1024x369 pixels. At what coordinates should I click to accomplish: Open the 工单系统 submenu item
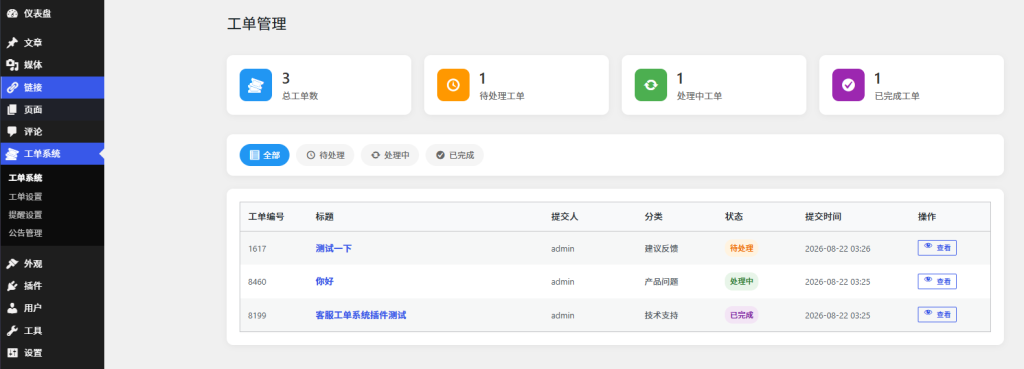[25, 178]
